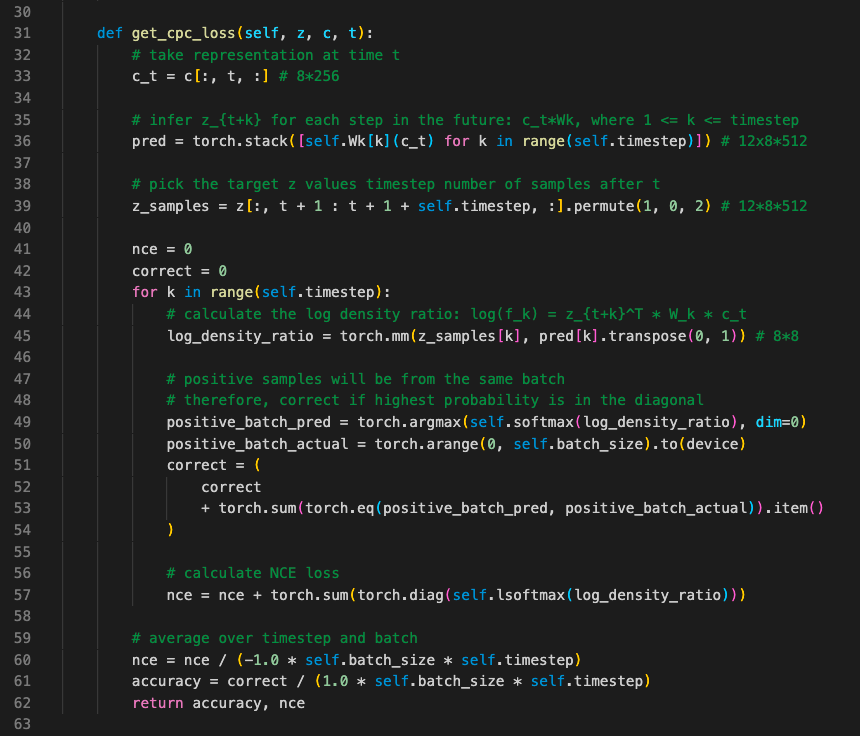Click the comment '8*8' on line 45

tap(778, 336)
